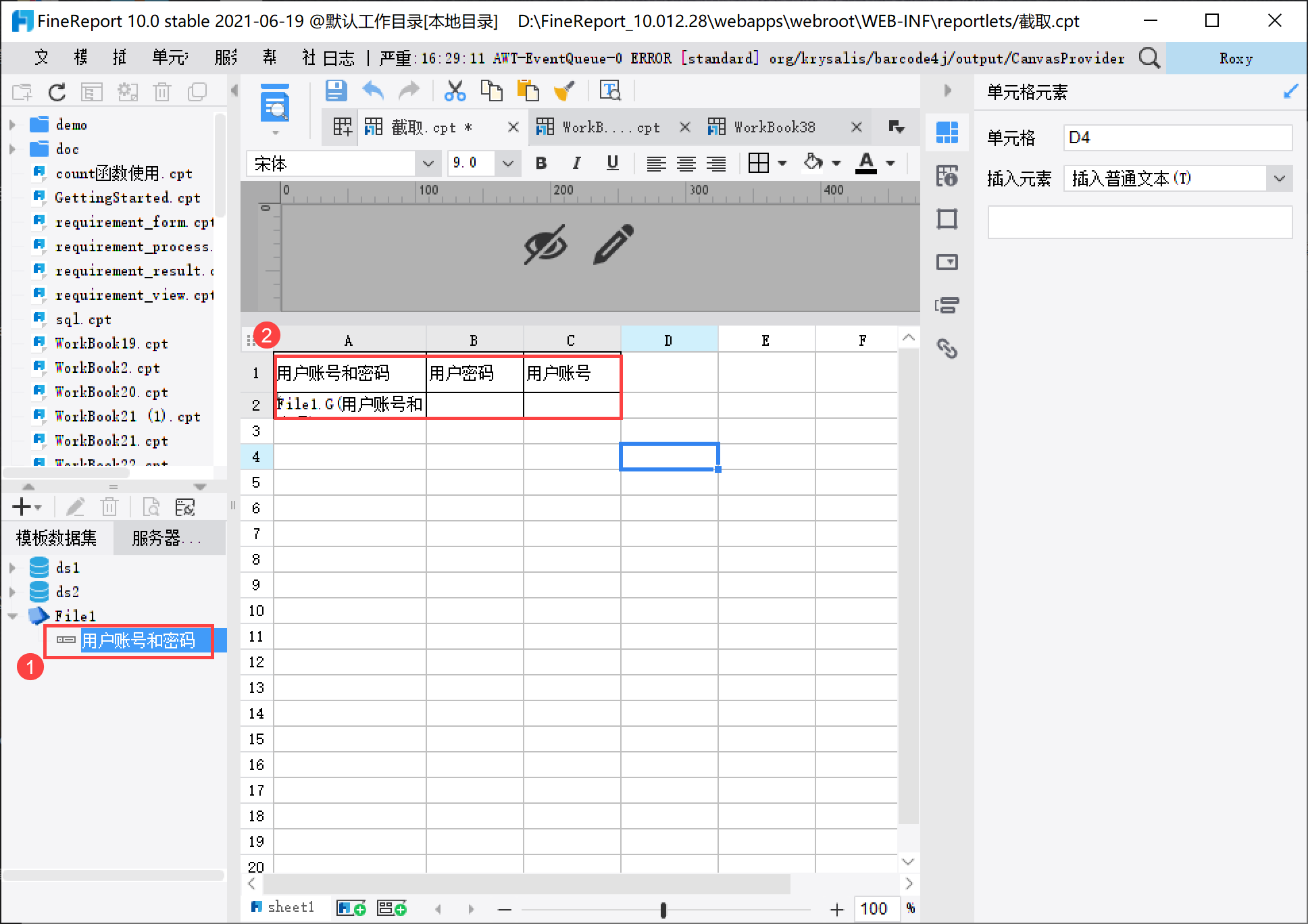Click the zoom slider handle
Screen dimensions: 1308x924
coord(663,910)
